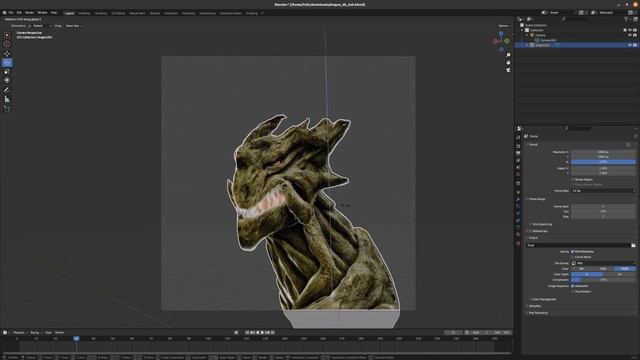The image size is (640, 360).
Task: Open the Window menu
Action: coord(42,13)
